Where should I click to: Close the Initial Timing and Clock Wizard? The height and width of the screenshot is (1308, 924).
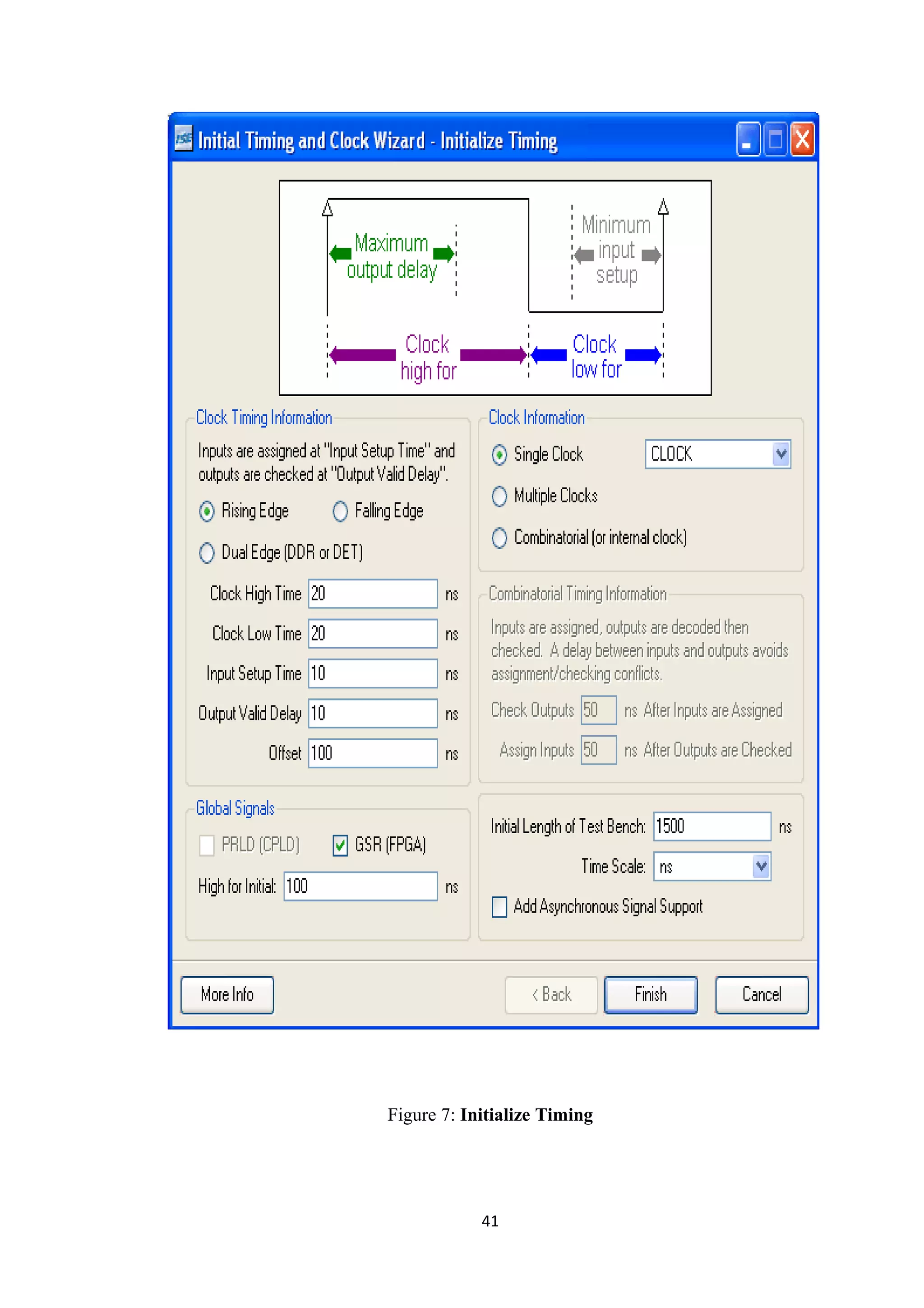point(802,139)
